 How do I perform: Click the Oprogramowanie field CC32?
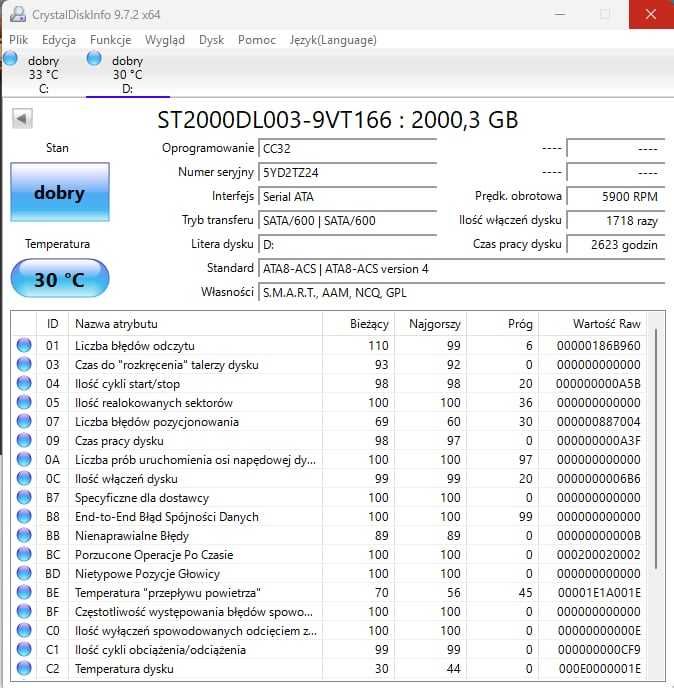pyautogui.click(x=348, y=148)
